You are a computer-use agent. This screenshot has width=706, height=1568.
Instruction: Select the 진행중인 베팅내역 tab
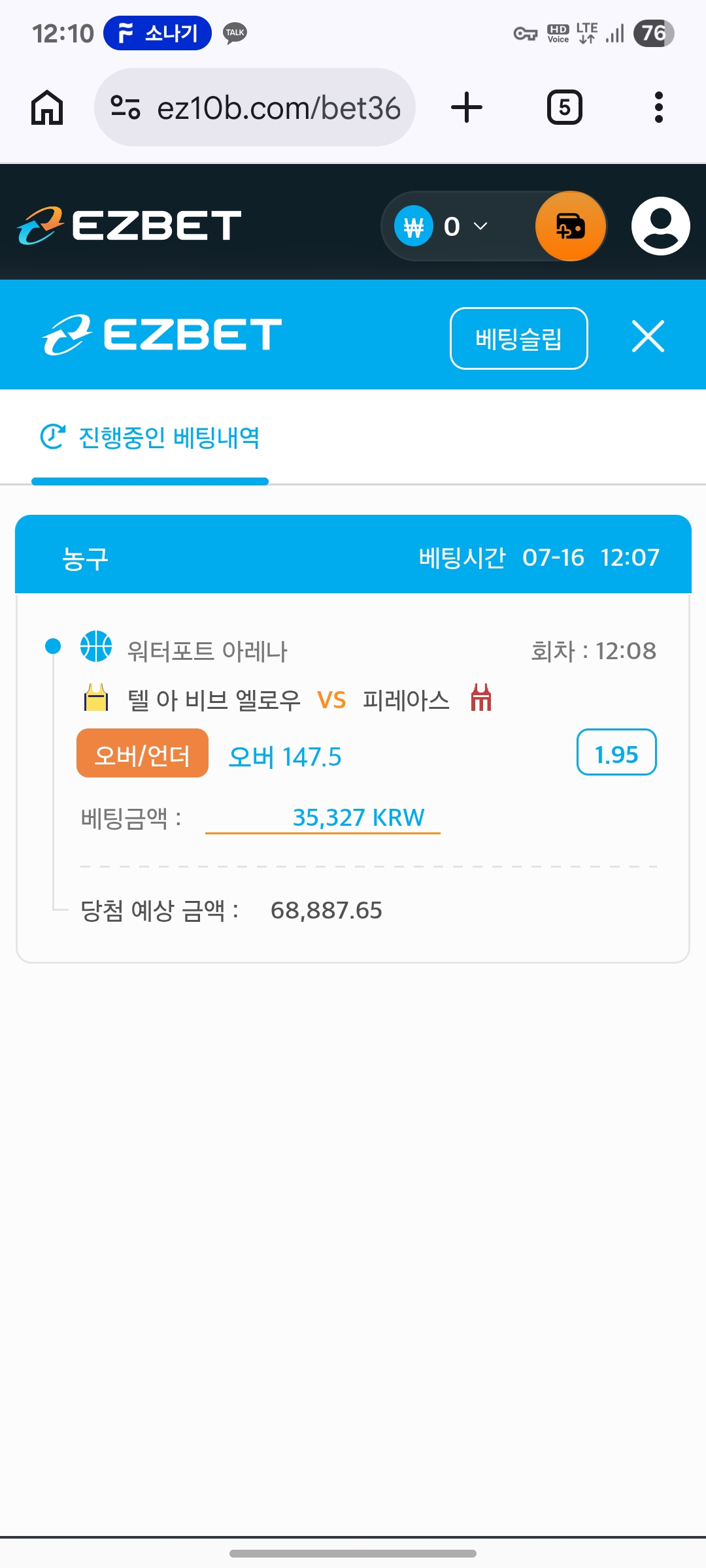click(x=150, y=438)
